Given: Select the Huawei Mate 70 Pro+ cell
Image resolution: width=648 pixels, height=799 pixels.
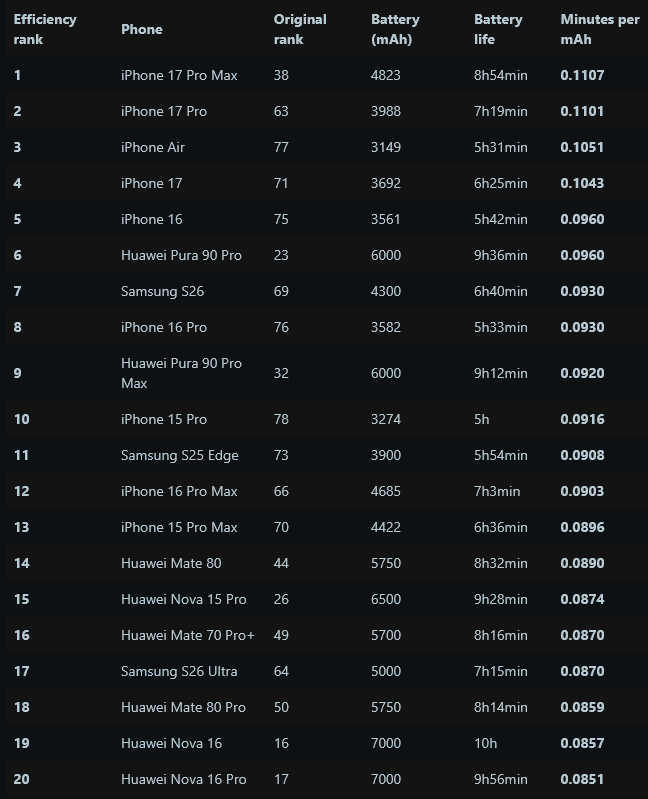Looking at the screenshot, I should click(187, 635).
